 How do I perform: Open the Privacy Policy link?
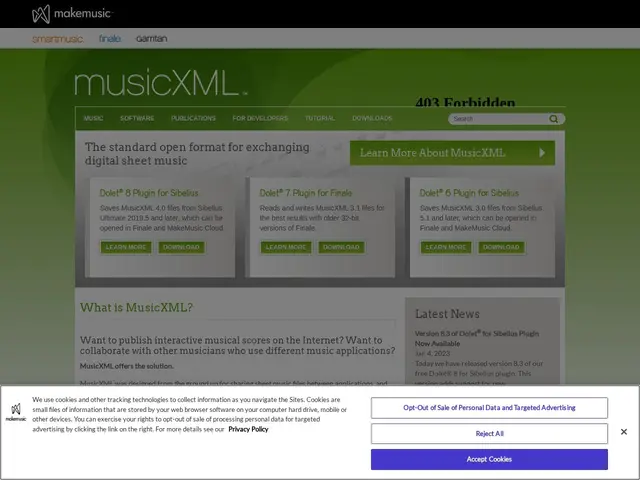[x=248, y=429]
